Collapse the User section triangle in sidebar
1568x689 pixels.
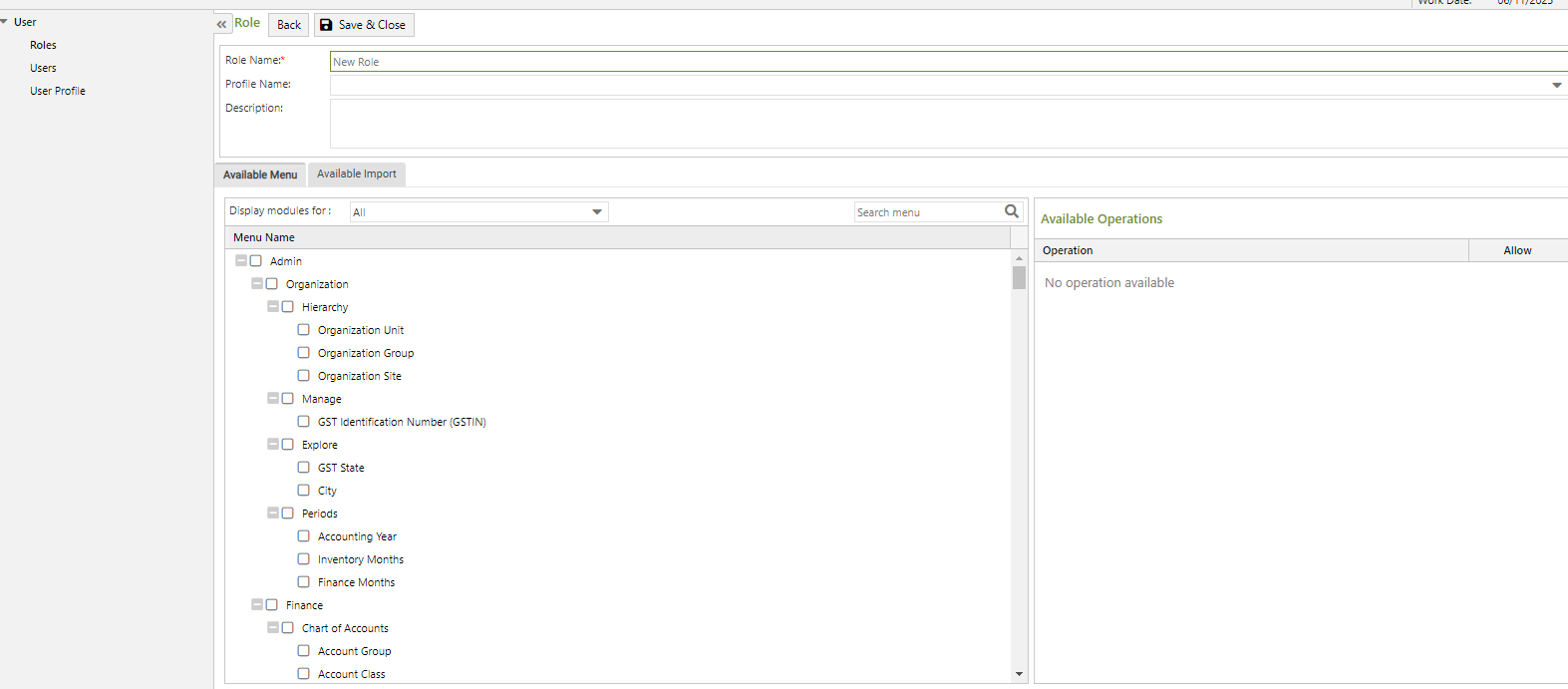pos(5,22)
